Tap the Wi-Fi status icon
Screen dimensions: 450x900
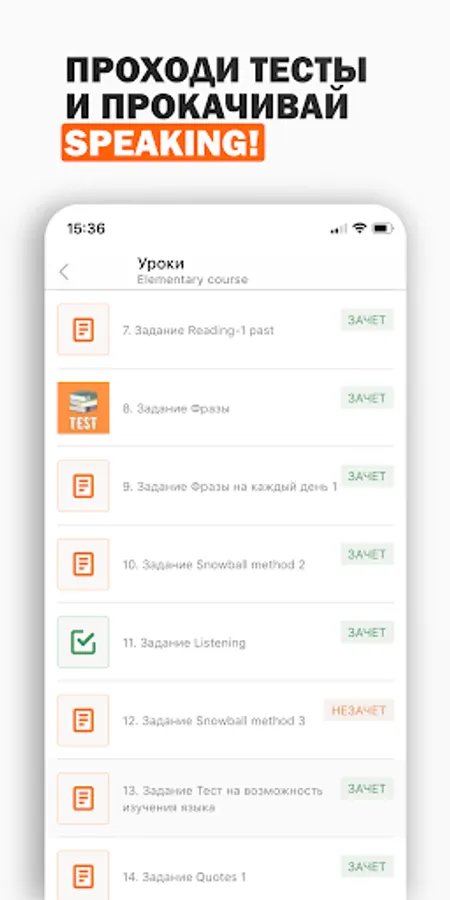359,228
